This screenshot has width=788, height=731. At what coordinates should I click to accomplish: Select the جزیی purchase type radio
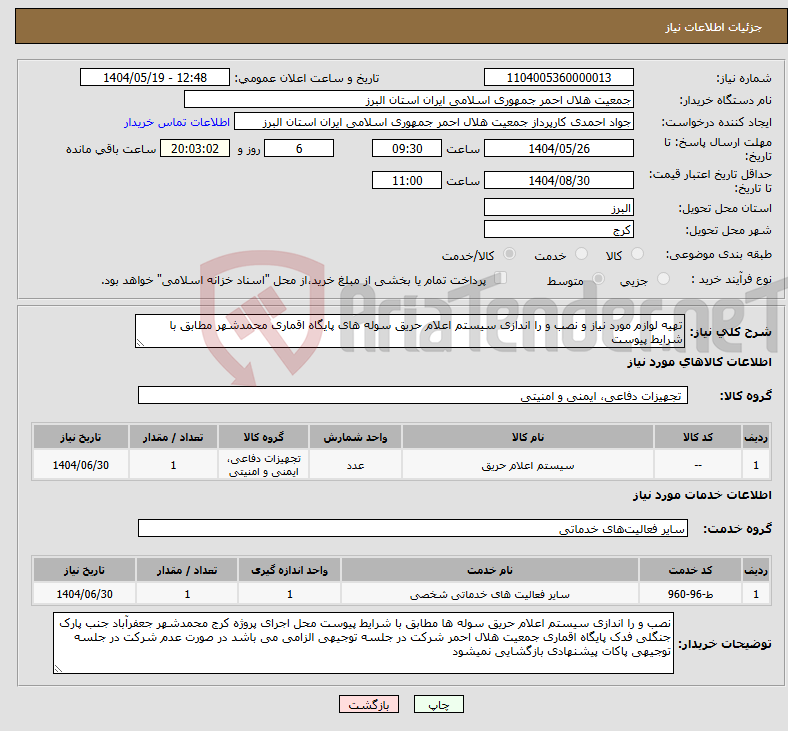pyautogui.click(x=663, y=278)
